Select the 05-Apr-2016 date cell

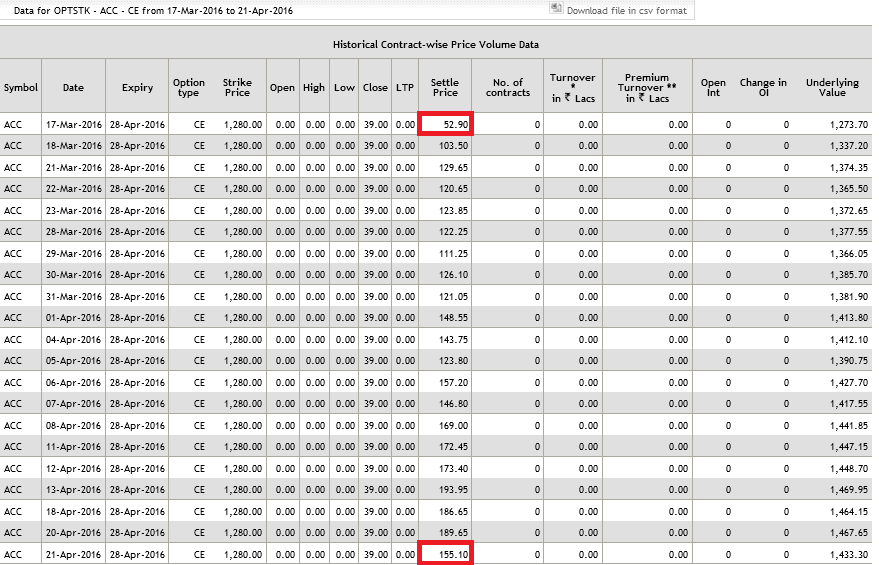pyautogui.click(x=73, y=361)
